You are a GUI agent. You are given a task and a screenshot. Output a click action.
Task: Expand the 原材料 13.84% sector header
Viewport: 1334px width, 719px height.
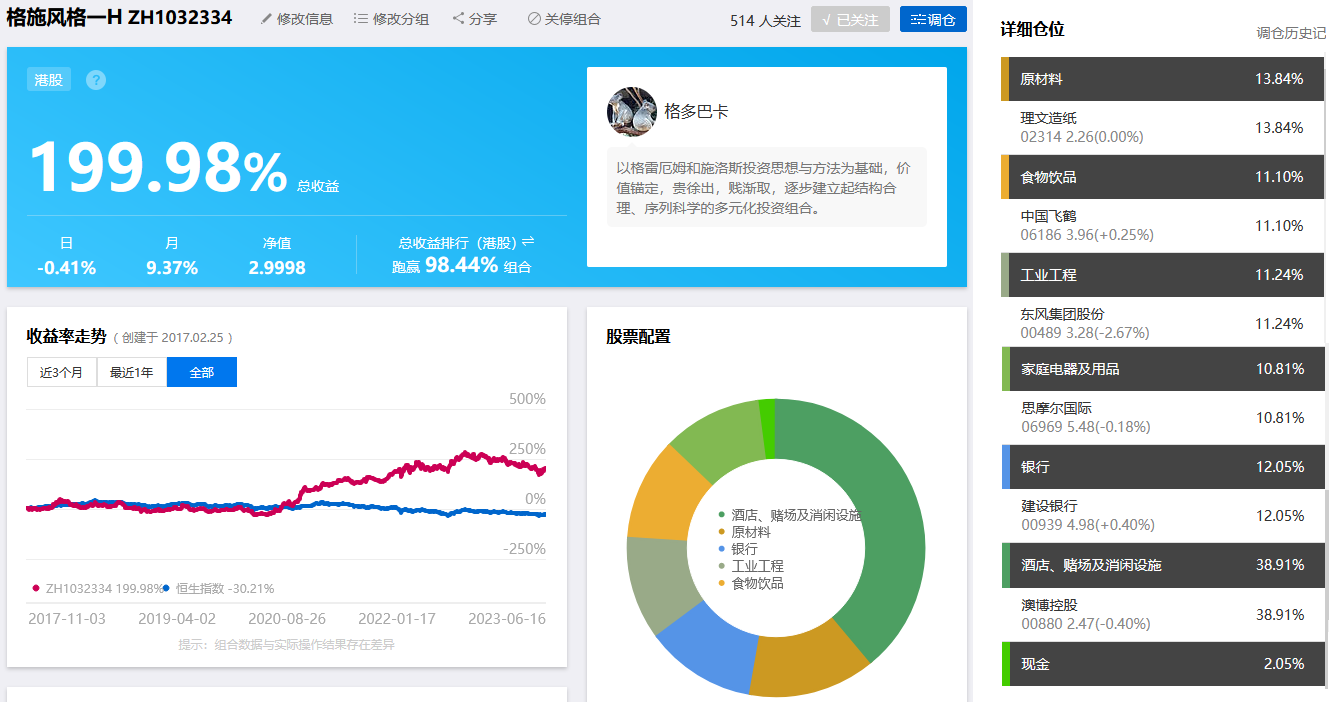coord(1162,79)
